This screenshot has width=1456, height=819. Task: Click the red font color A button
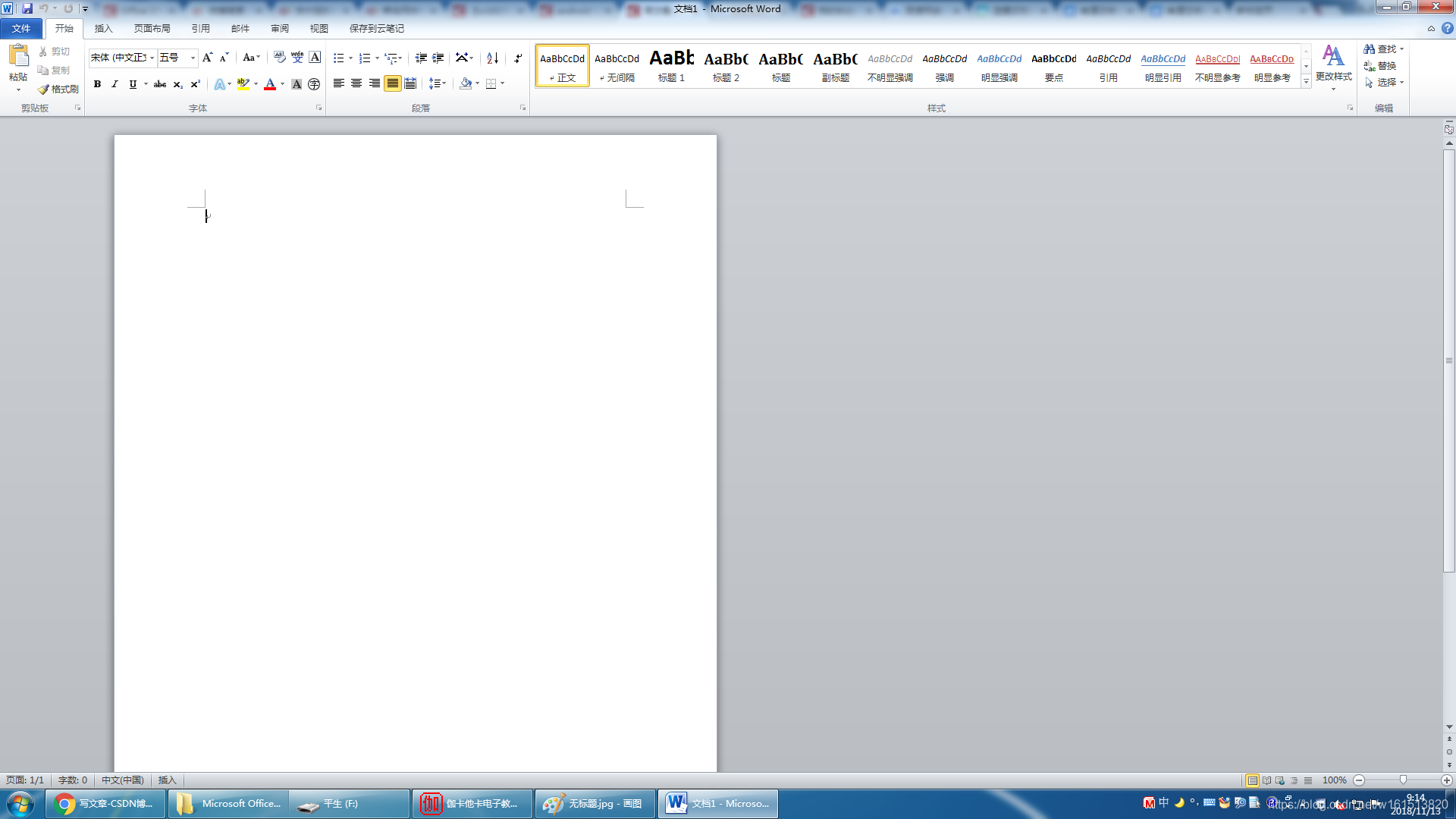point(269,84)
